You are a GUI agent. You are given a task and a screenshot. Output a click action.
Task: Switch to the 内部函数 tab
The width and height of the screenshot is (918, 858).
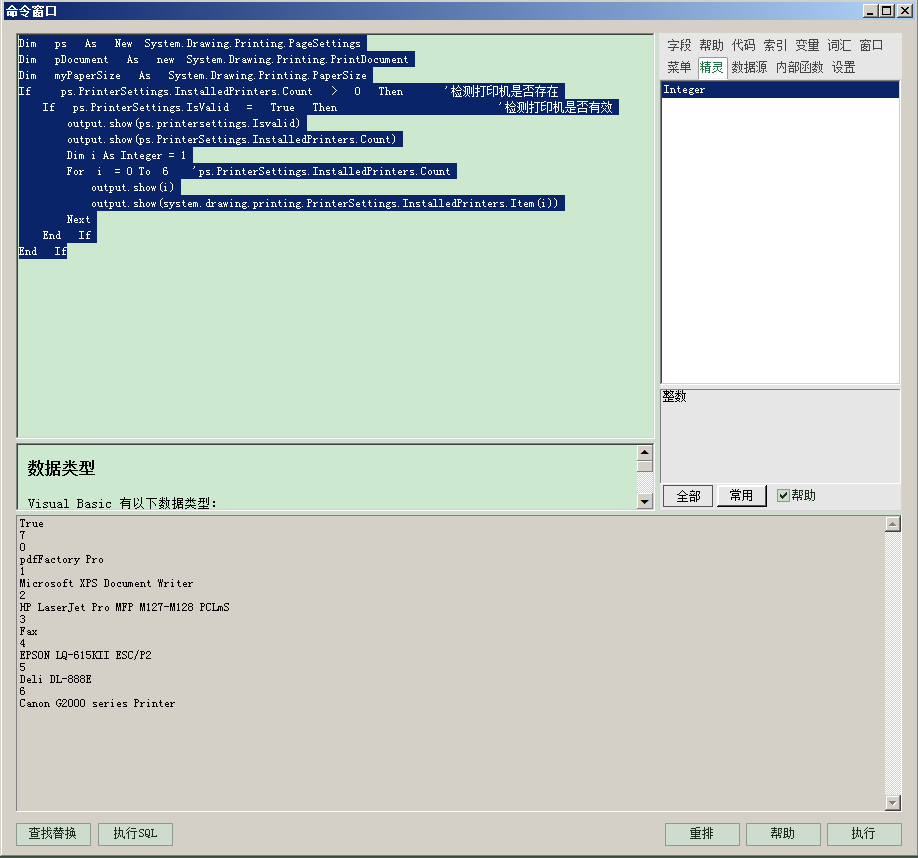tap(799, 67)
